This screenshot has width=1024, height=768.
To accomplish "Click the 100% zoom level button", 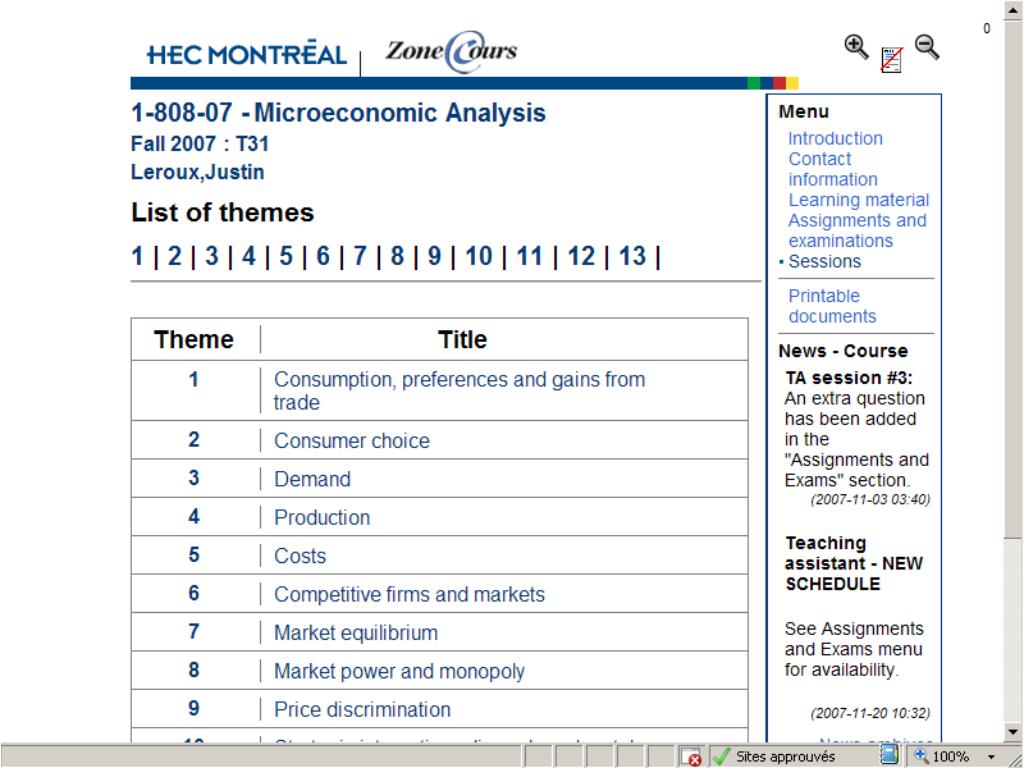I will pos(942,756).
